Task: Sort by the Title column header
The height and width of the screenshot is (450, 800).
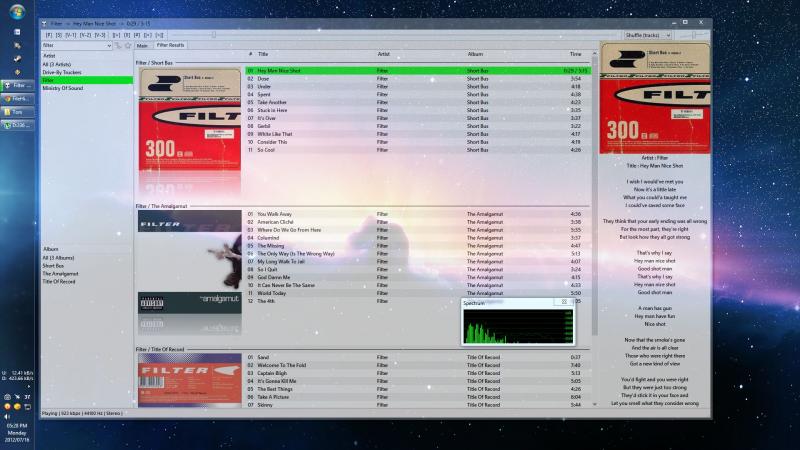Action: (x=263, y=54)
